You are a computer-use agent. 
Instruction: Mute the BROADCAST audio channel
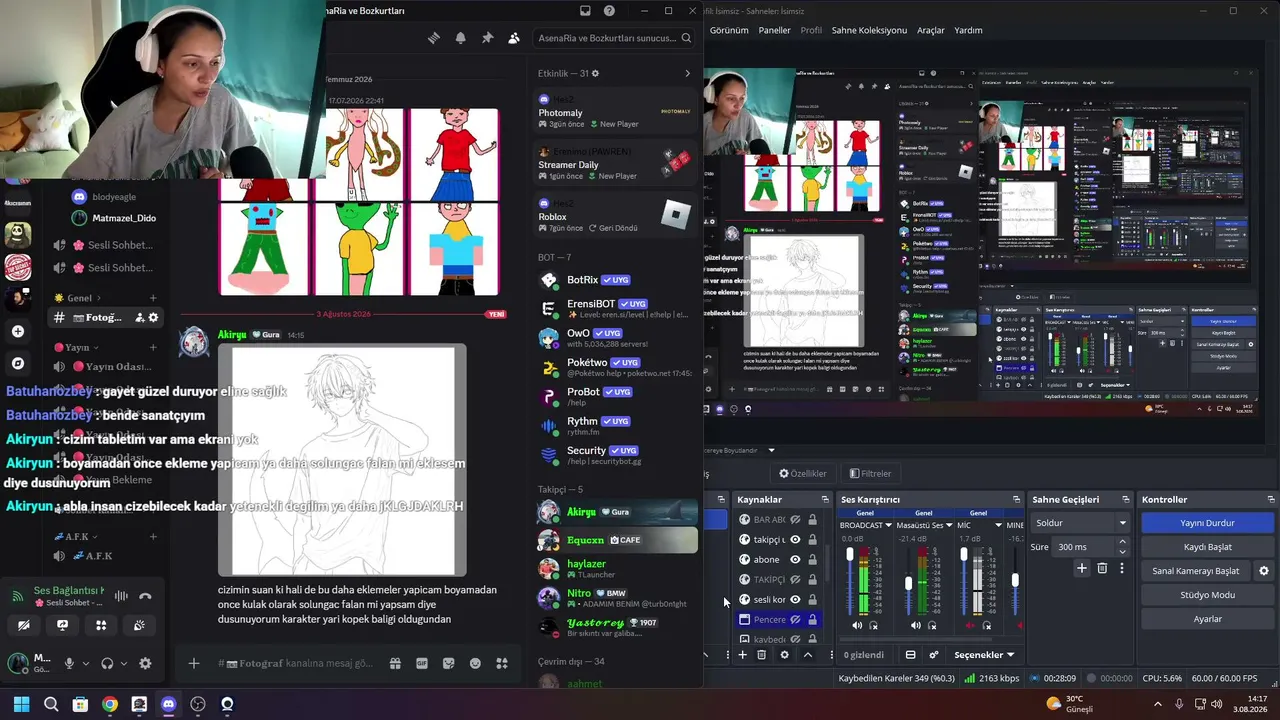point(857,626)
